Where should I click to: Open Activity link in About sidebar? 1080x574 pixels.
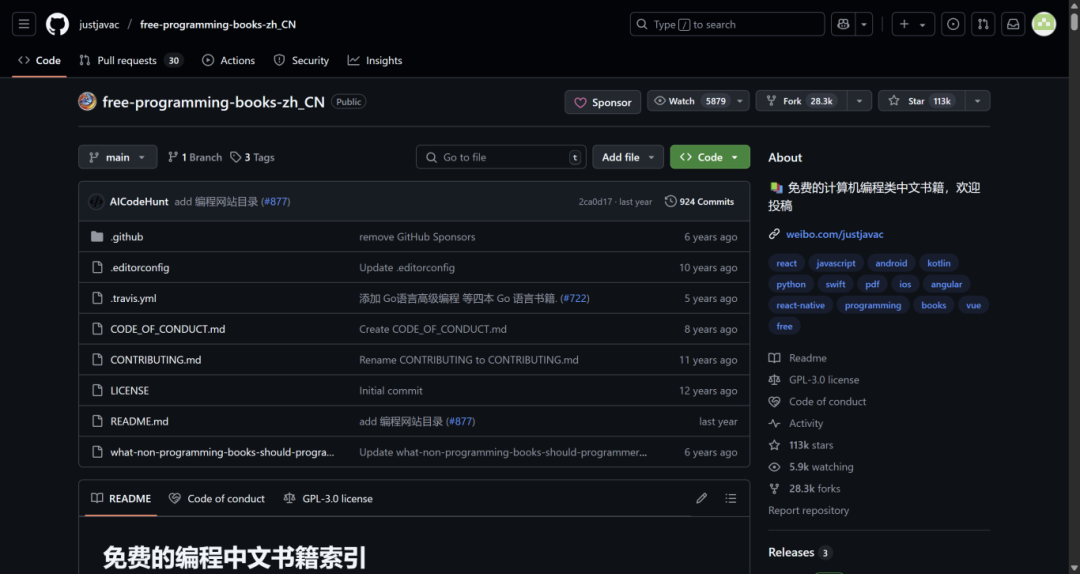tap(796, 423)
